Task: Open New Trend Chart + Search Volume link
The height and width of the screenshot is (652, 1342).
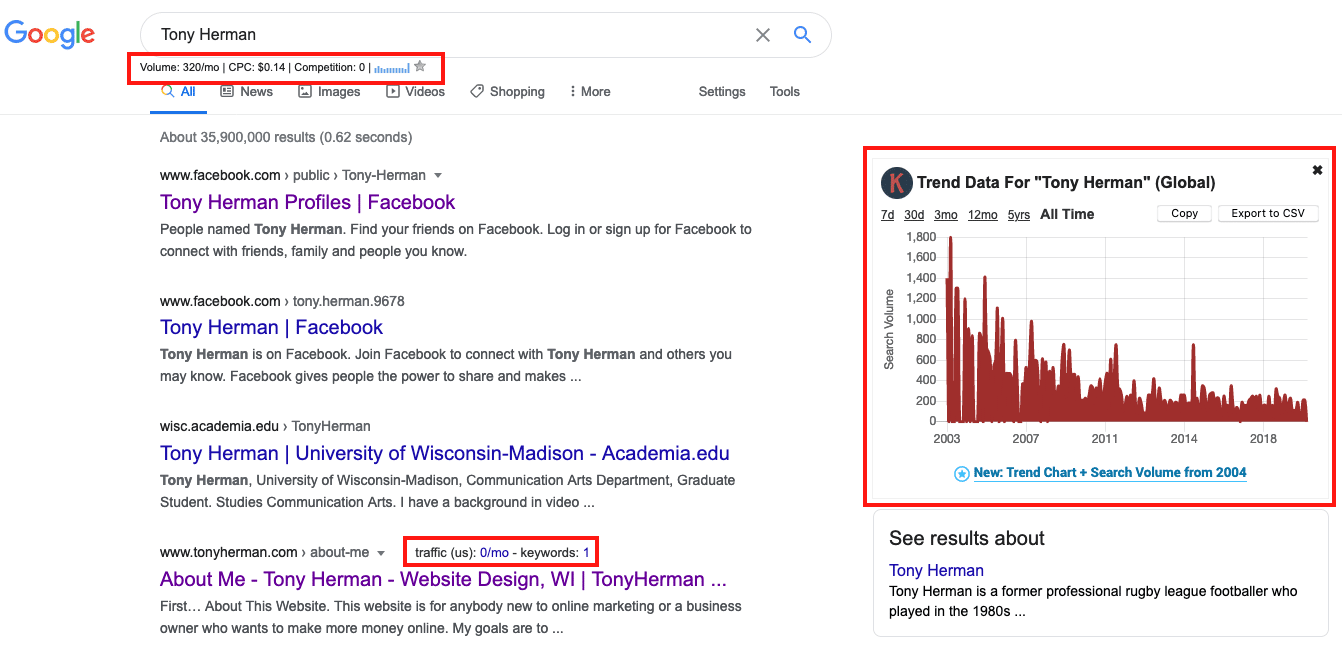Action: [x=1110, y=473]
